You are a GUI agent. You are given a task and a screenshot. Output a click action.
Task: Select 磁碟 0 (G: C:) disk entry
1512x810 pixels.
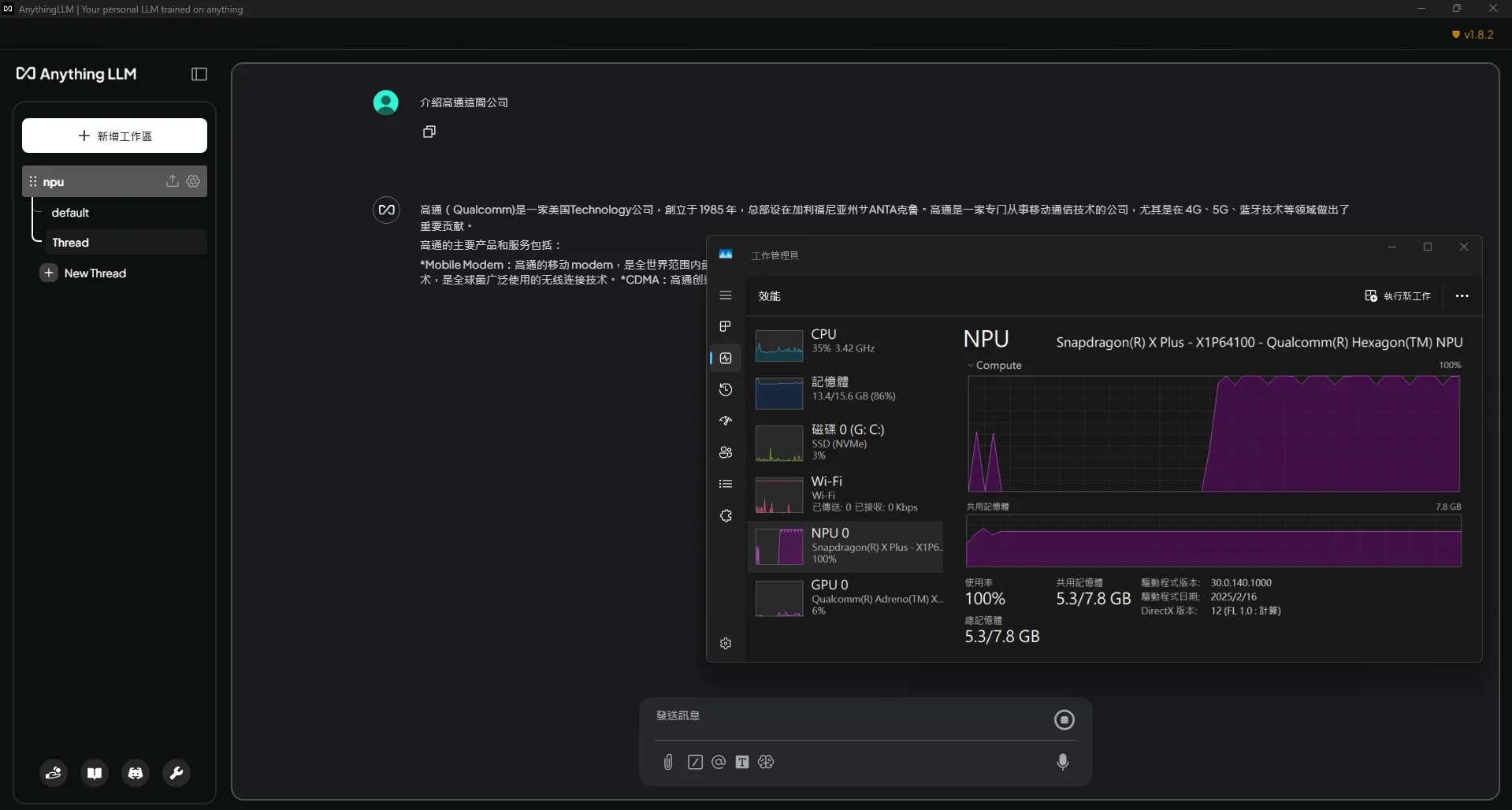click(846, 442)
